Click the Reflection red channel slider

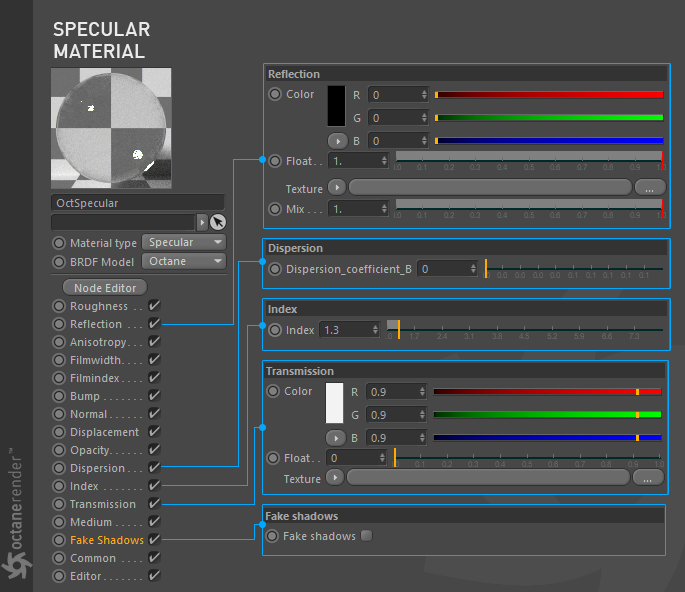[x=549, y=95]
